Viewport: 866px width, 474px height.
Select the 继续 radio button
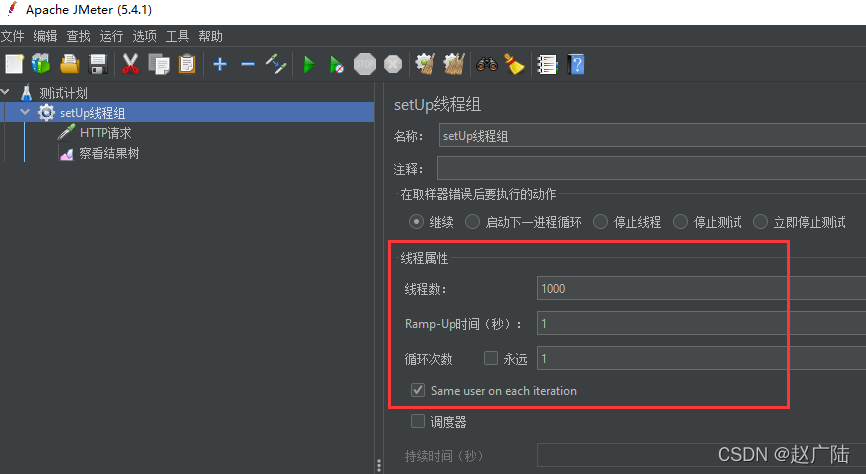pos(416,222)
